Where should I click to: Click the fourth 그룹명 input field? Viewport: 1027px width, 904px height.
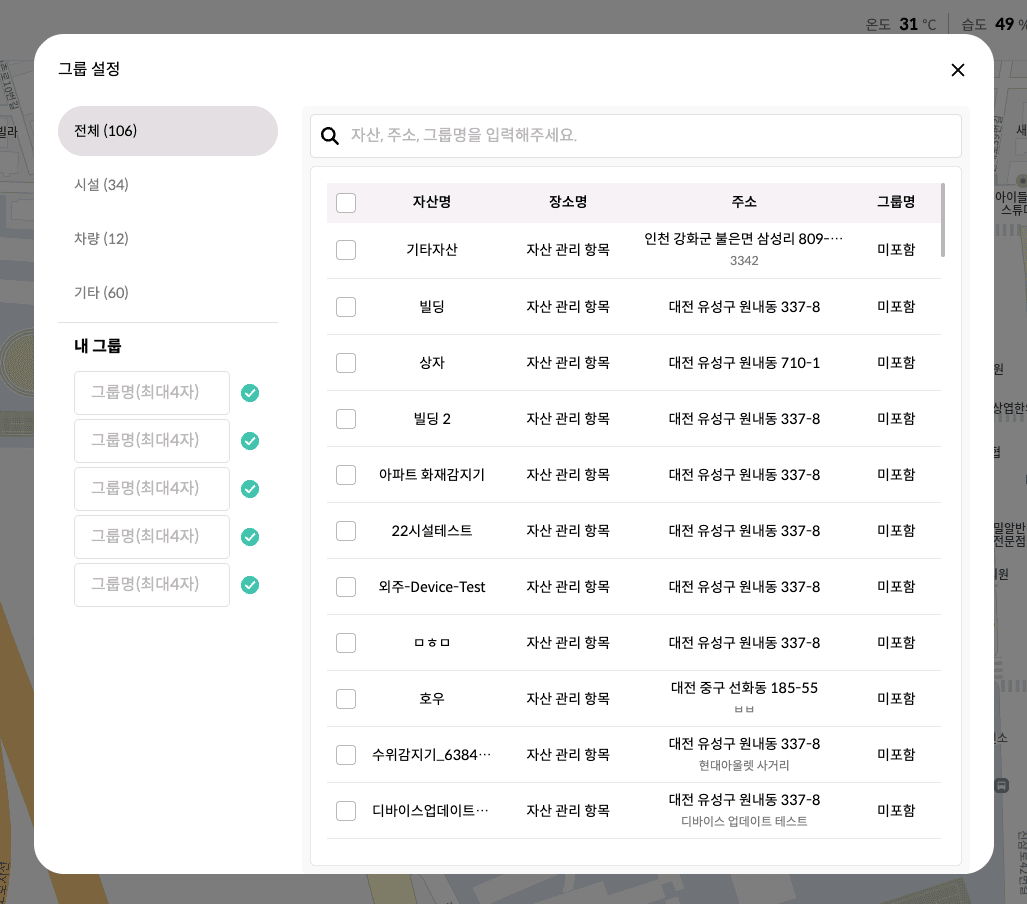point(152,537)
